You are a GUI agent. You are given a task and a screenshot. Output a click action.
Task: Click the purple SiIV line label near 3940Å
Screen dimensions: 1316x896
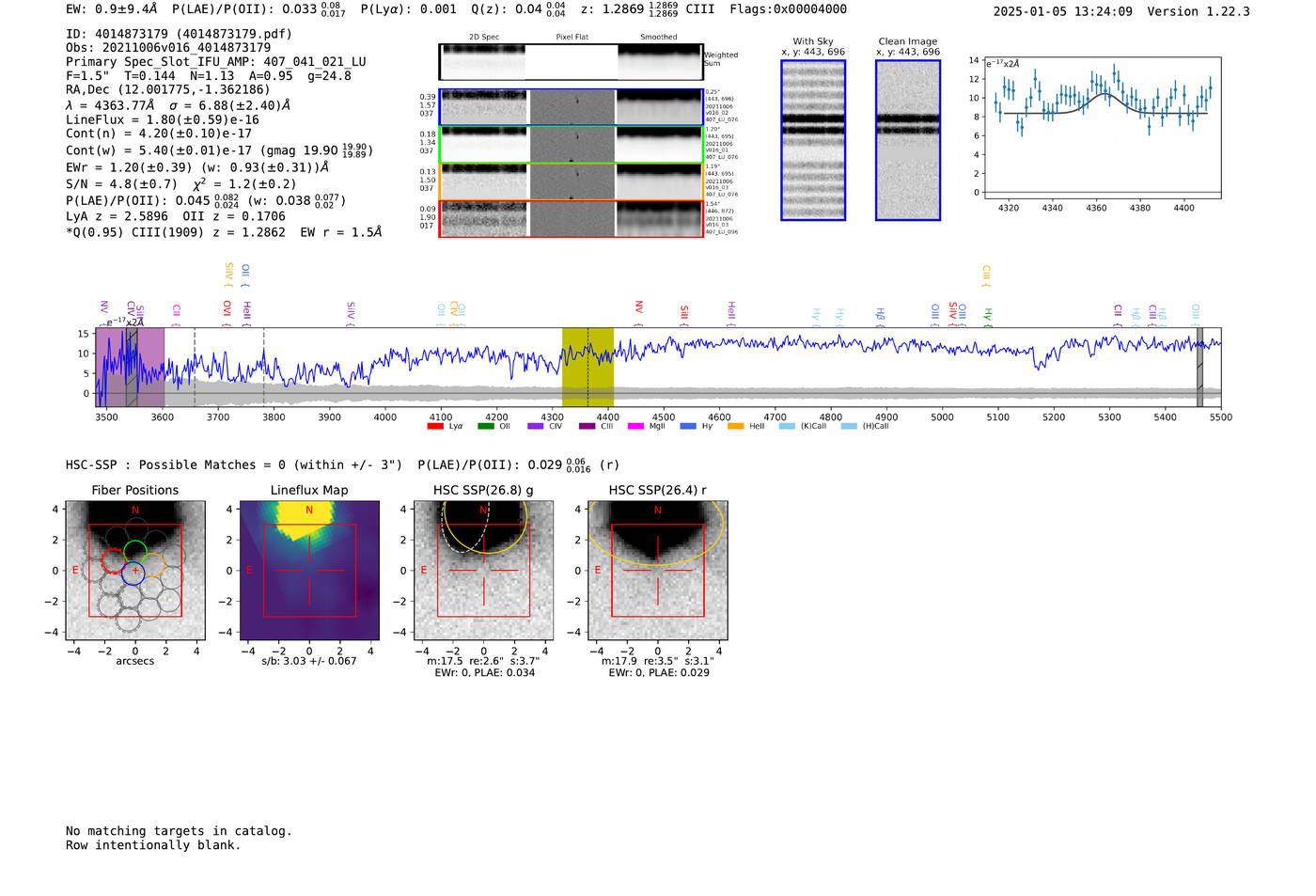tap(350, 313)
